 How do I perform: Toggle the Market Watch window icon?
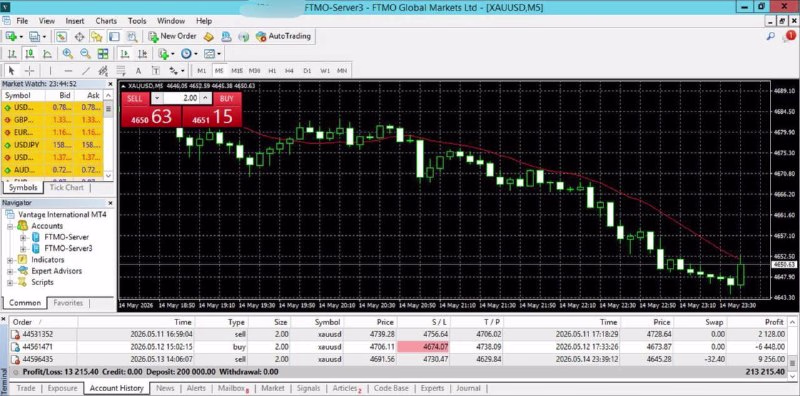[x=61, y=36]
